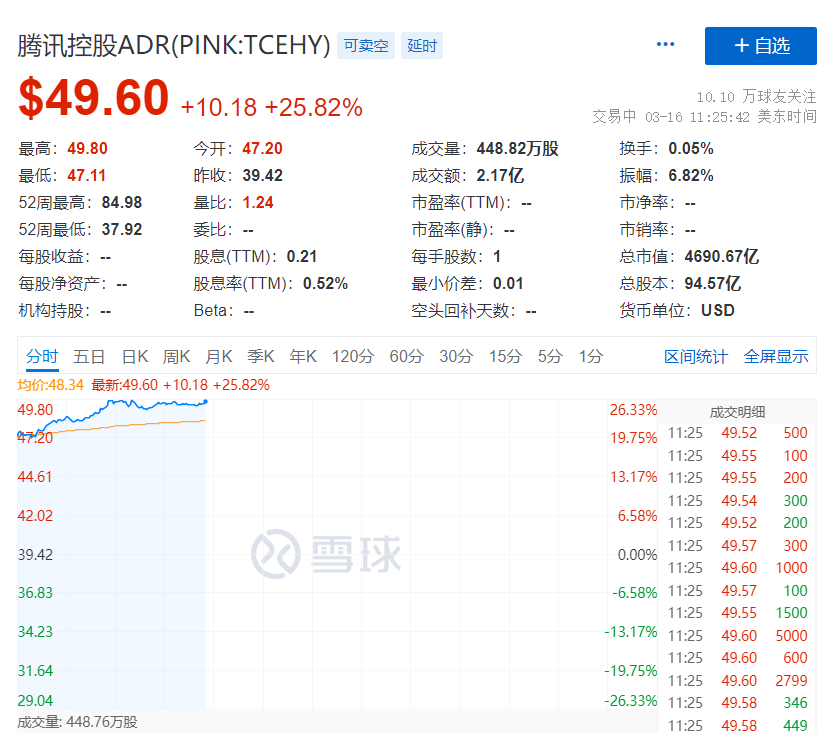The image size is (827, 733).
Task: Click the 52周最高 value 84.98
Action: pos(122,202)
